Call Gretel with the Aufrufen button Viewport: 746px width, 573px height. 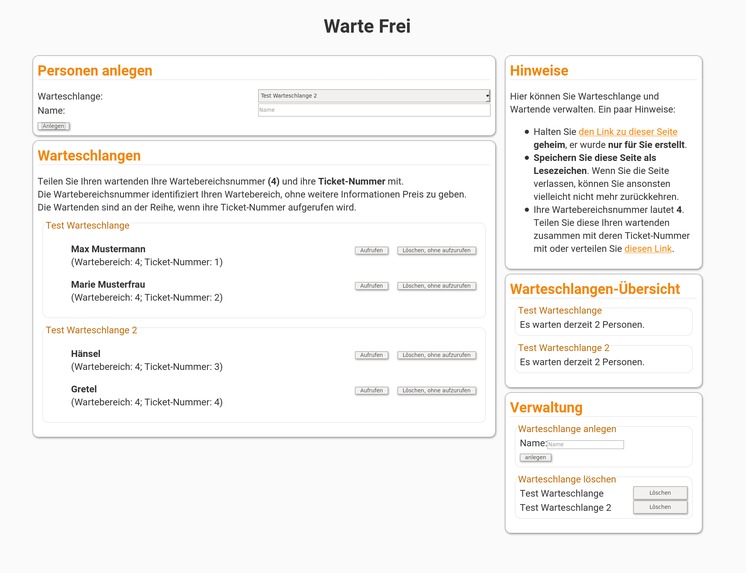pyautogui.click(x=372, y=391)
